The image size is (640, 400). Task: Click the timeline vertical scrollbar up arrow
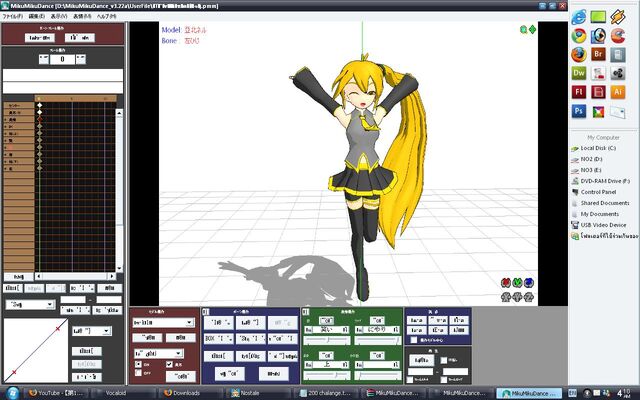[119, 112]
